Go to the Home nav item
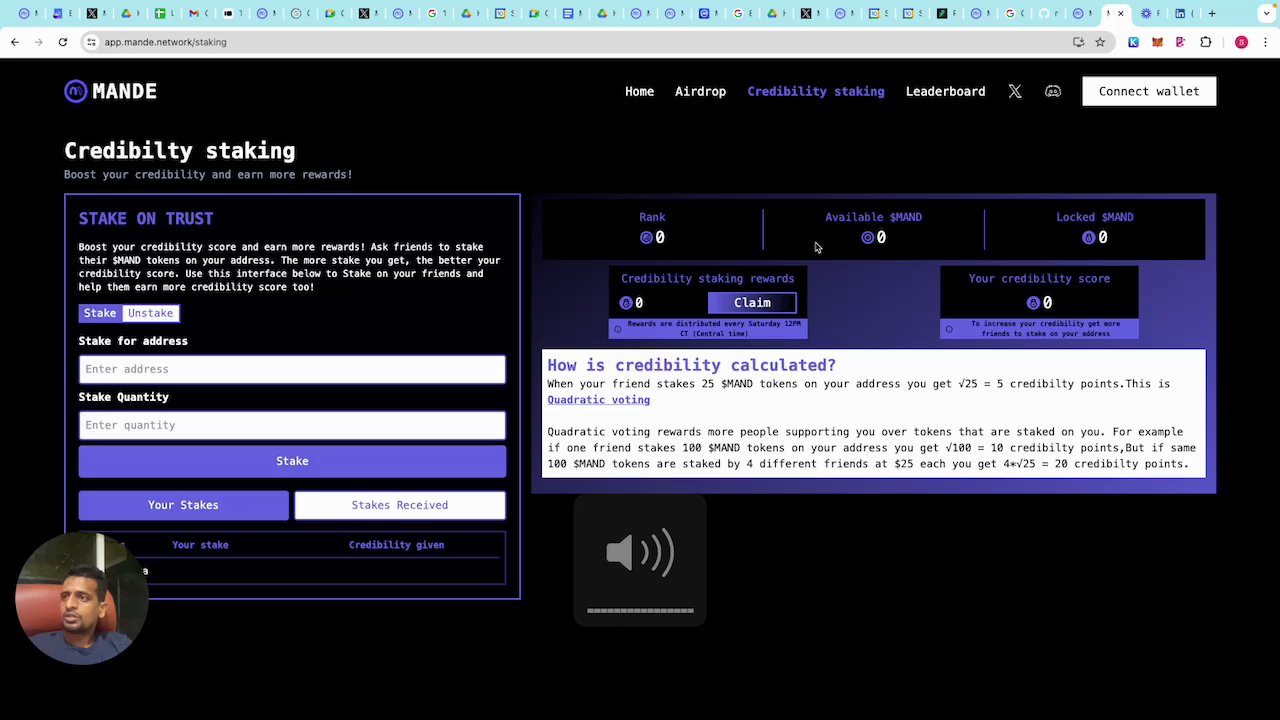 639,91
